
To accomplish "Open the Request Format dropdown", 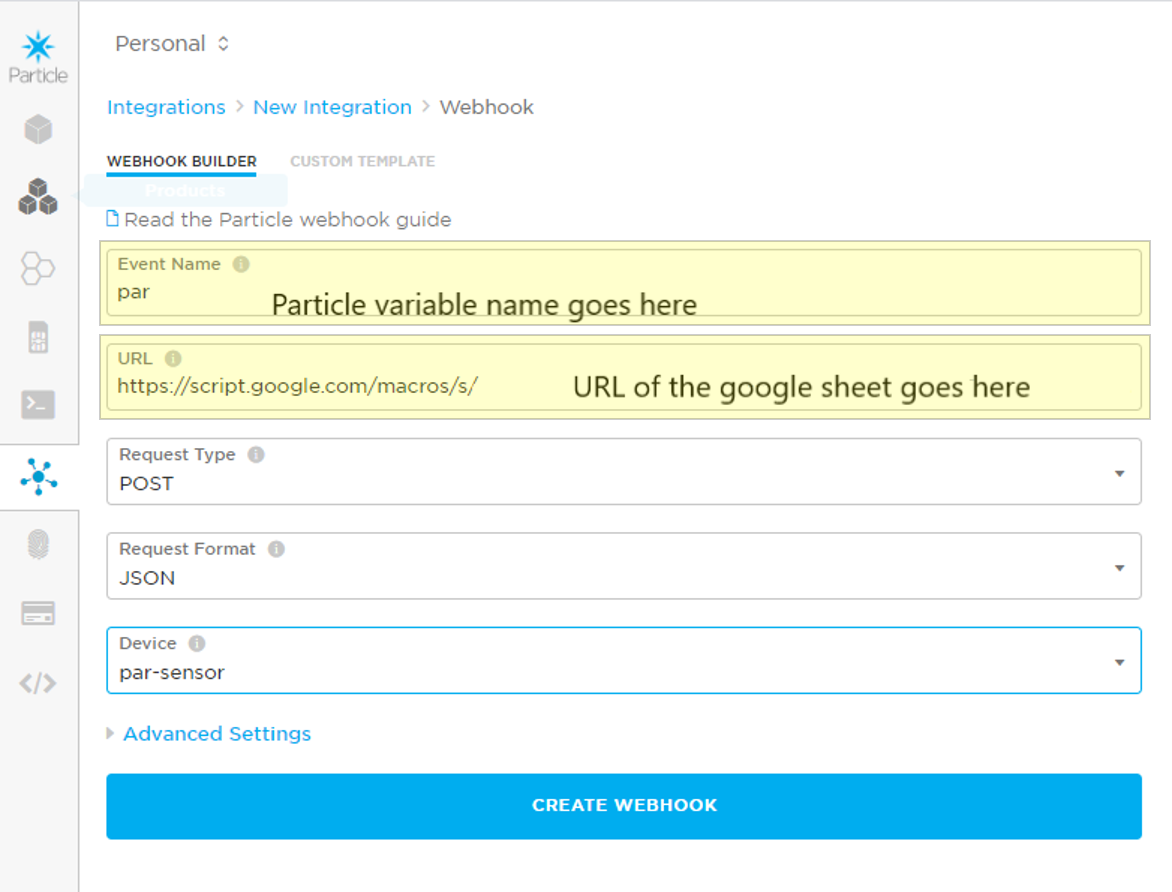I will [x=623, y=566].
